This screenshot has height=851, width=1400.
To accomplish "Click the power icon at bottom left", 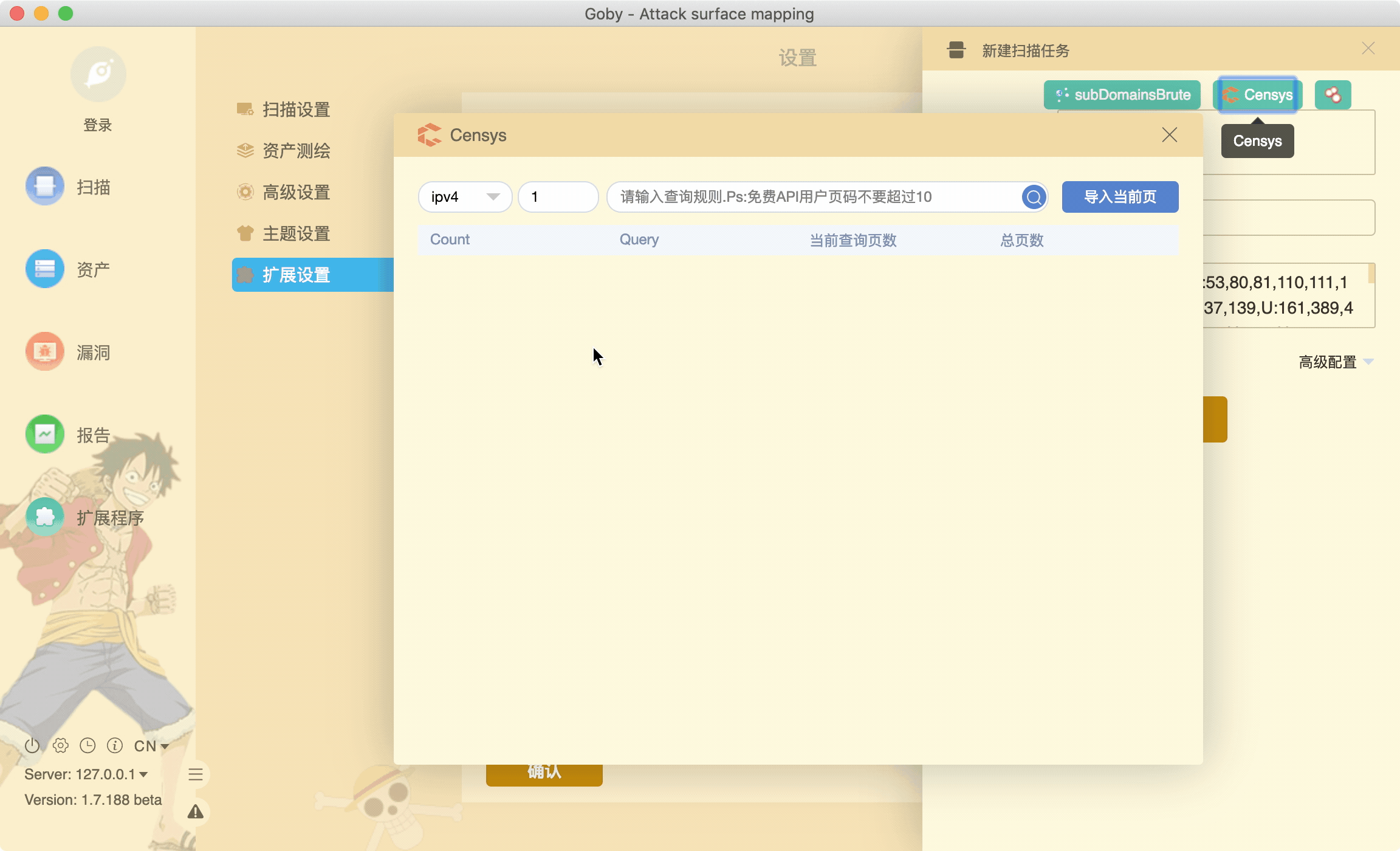I will point(32,745).
